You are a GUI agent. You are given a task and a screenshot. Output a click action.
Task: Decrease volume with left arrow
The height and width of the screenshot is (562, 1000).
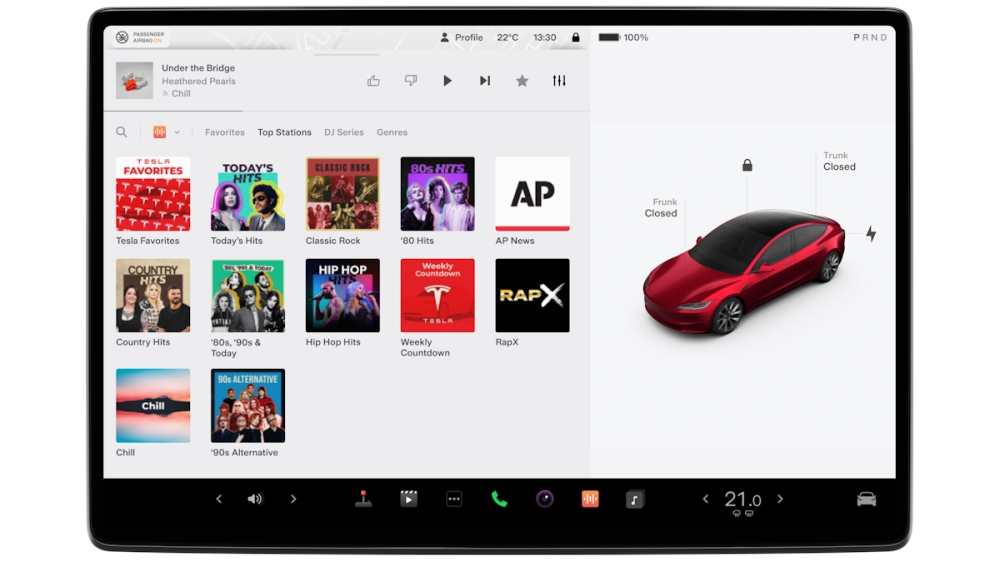tap(219, 499)
